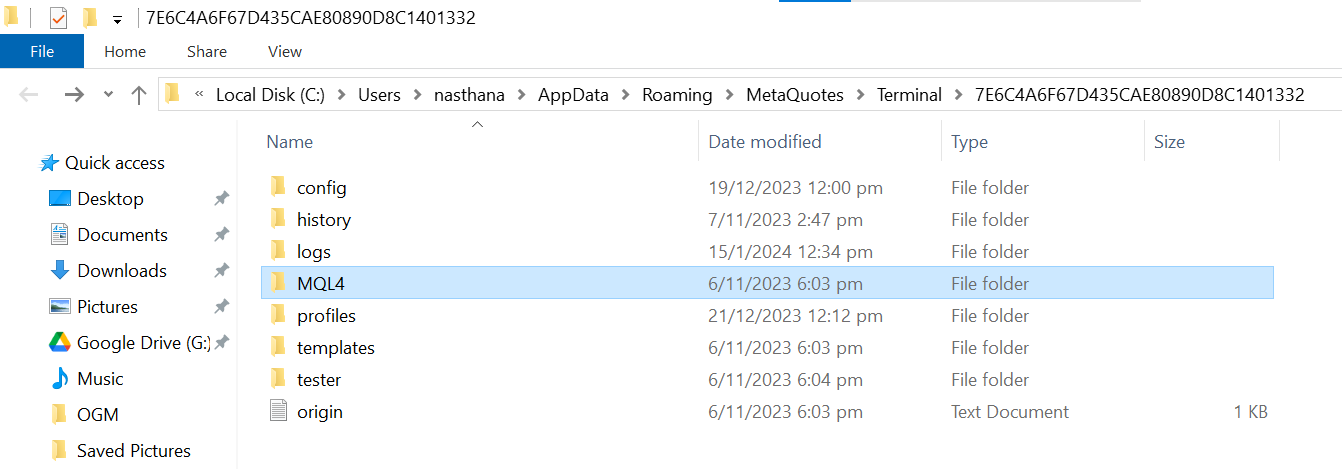The height and width of the screenshot is (469, 1342).
Task: Select the origin text document icon
Action: (x=279, y=411)
